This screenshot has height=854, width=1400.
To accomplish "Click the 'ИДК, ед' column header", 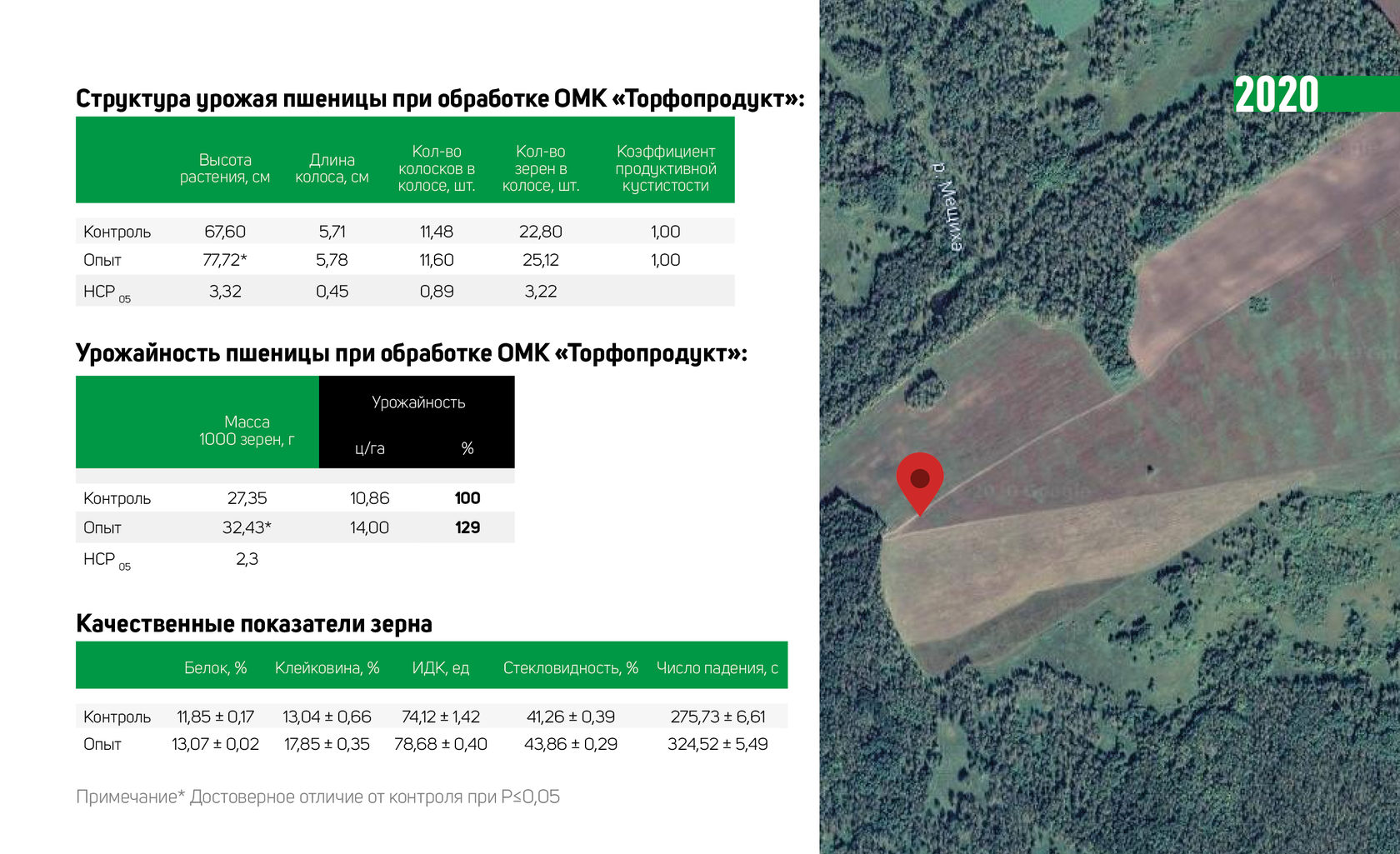I will click(441, 668).
